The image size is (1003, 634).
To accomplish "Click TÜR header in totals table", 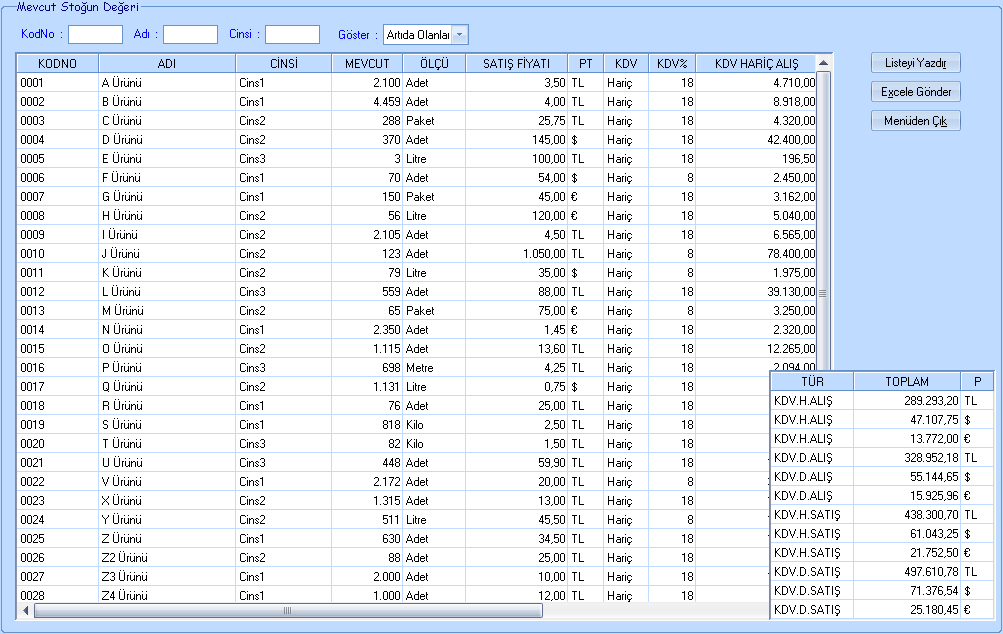I will point(812,381).
